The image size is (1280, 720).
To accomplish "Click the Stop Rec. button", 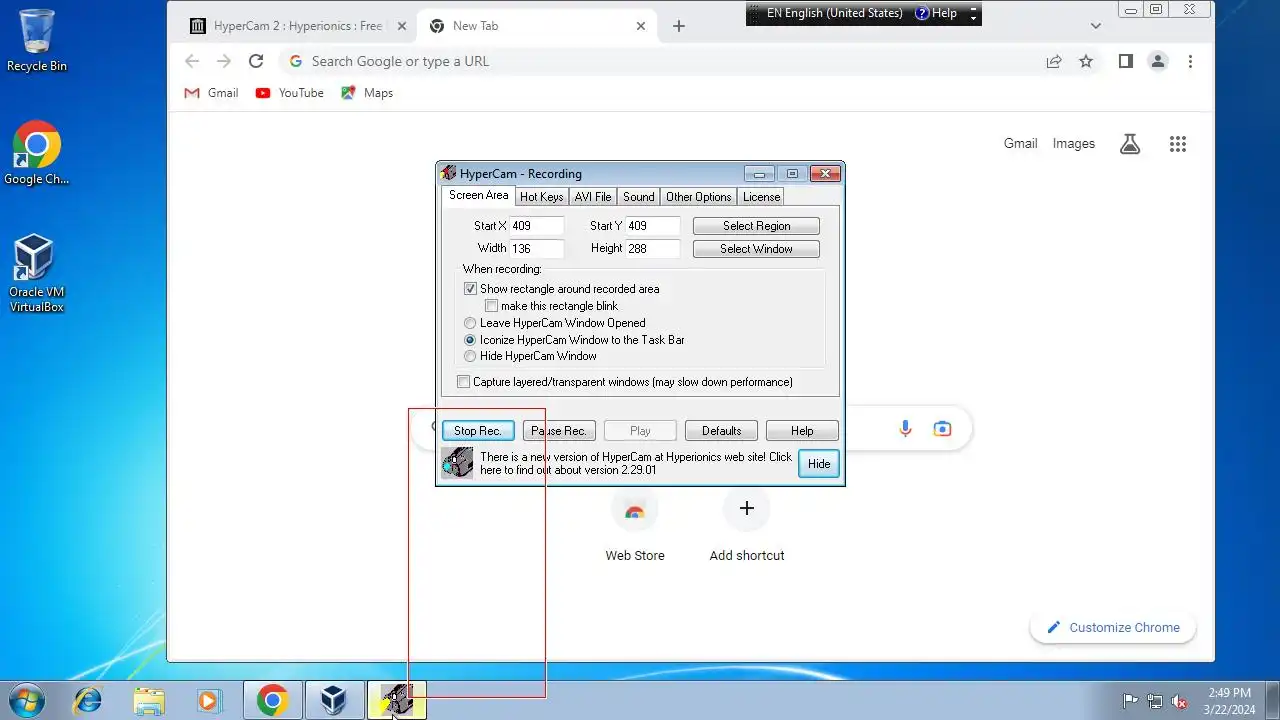I will (x=478, y=431).
